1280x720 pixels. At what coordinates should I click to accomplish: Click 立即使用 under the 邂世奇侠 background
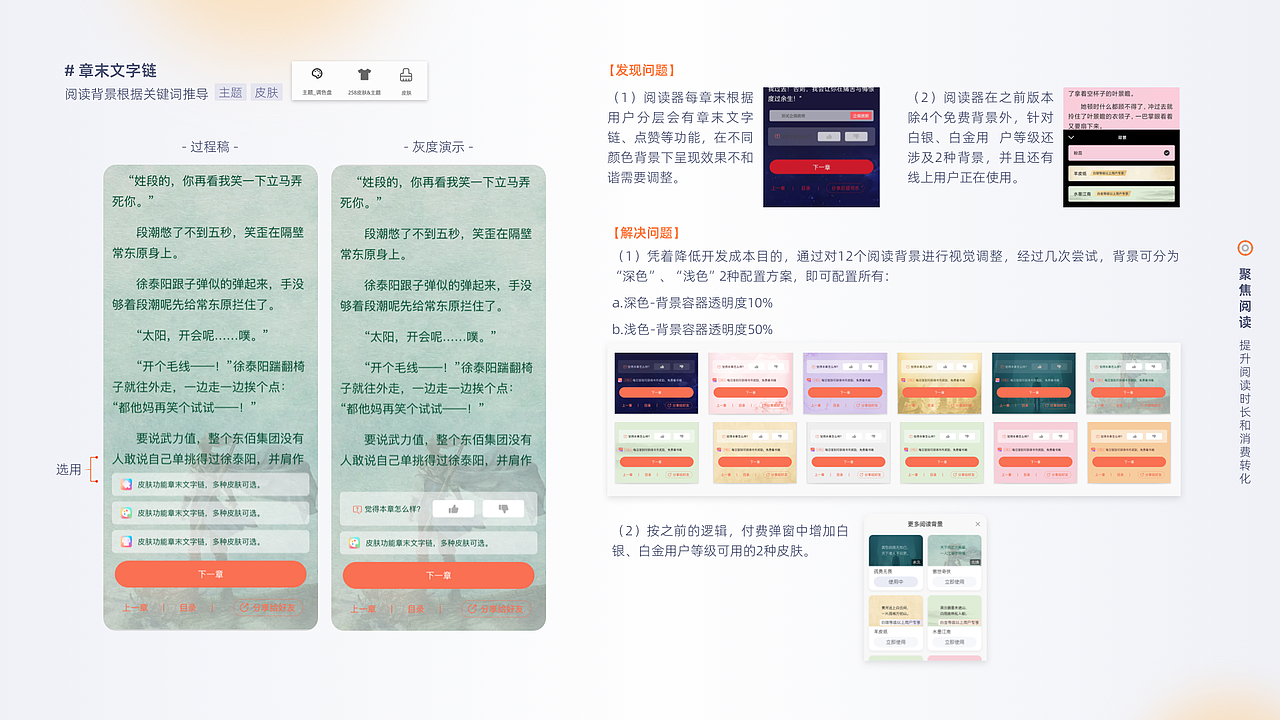(x=955, y=581)
